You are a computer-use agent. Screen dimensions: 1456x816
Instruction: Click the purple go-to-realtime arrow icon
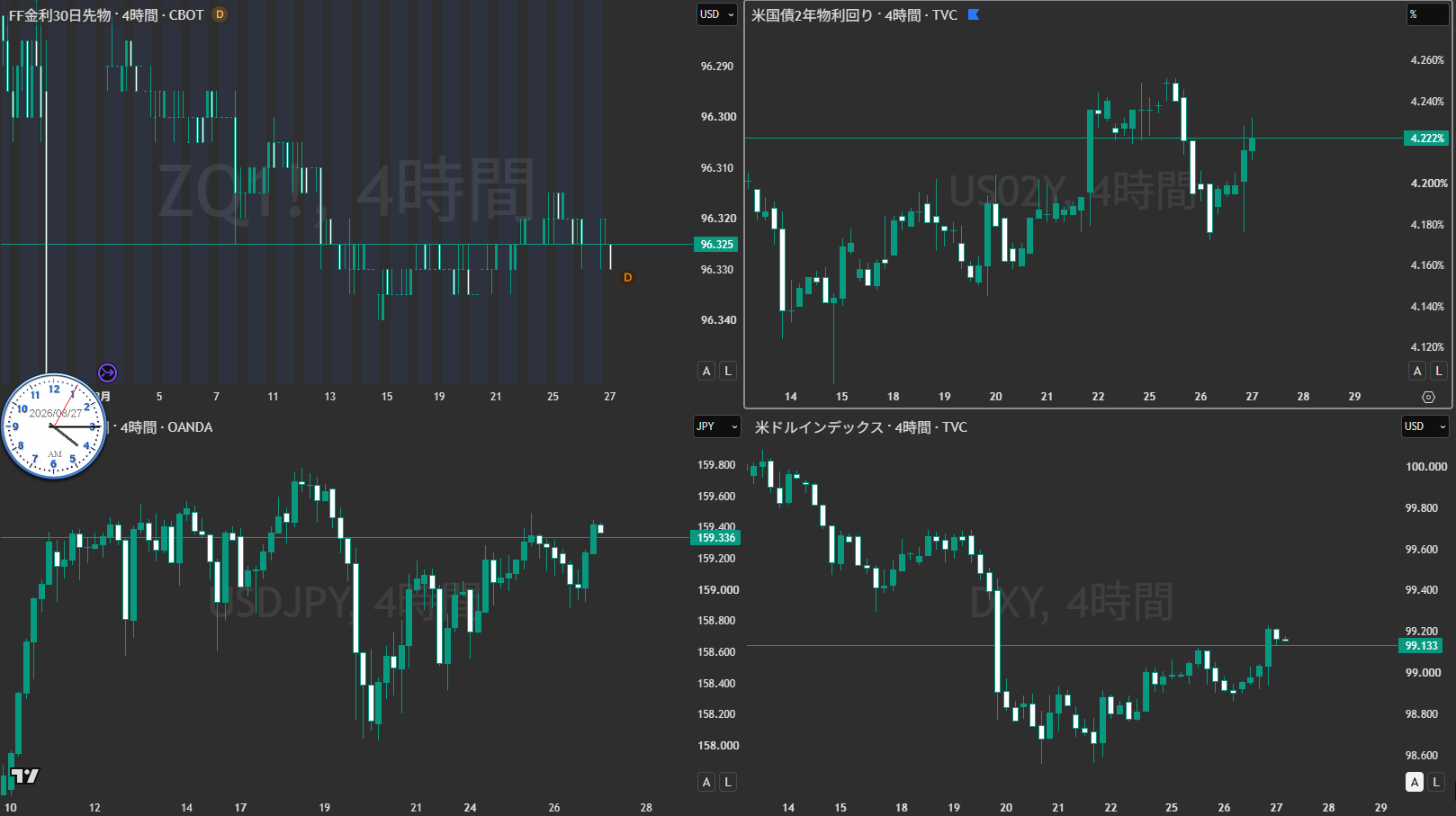click(x=107, y=372)
